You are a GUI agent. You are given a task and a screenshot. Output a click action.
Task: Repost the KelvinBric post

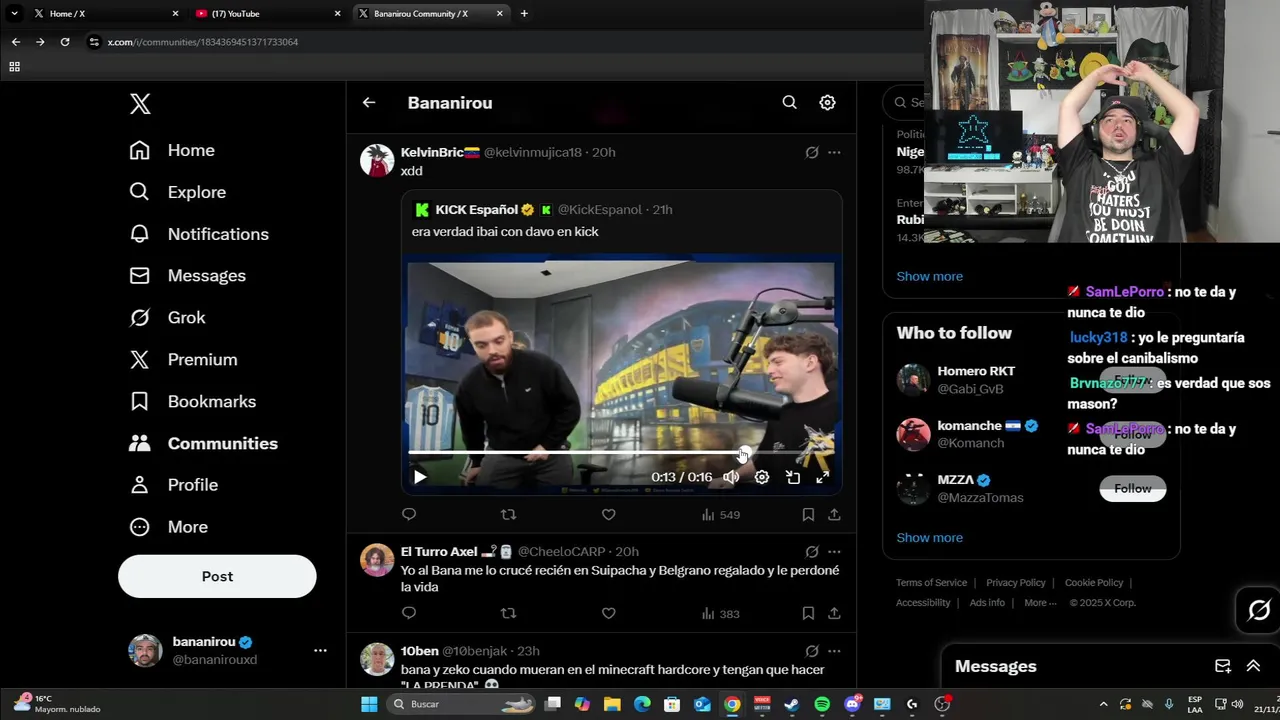click(508, 514)
